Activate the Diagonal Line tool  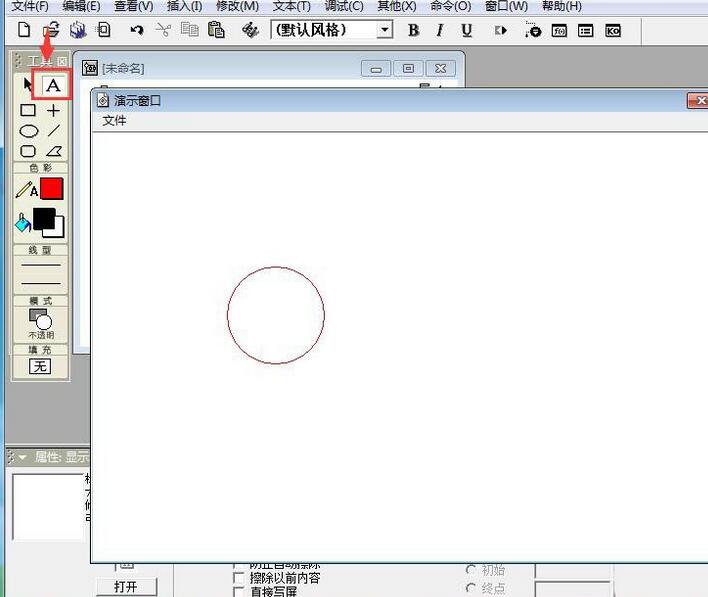coord(54,131)
